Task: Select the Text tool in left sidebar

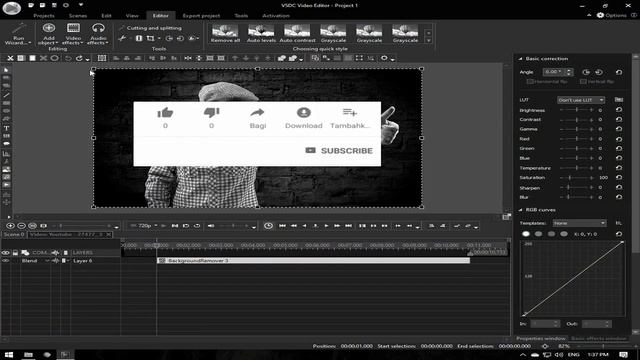Action: click(6, 128)
